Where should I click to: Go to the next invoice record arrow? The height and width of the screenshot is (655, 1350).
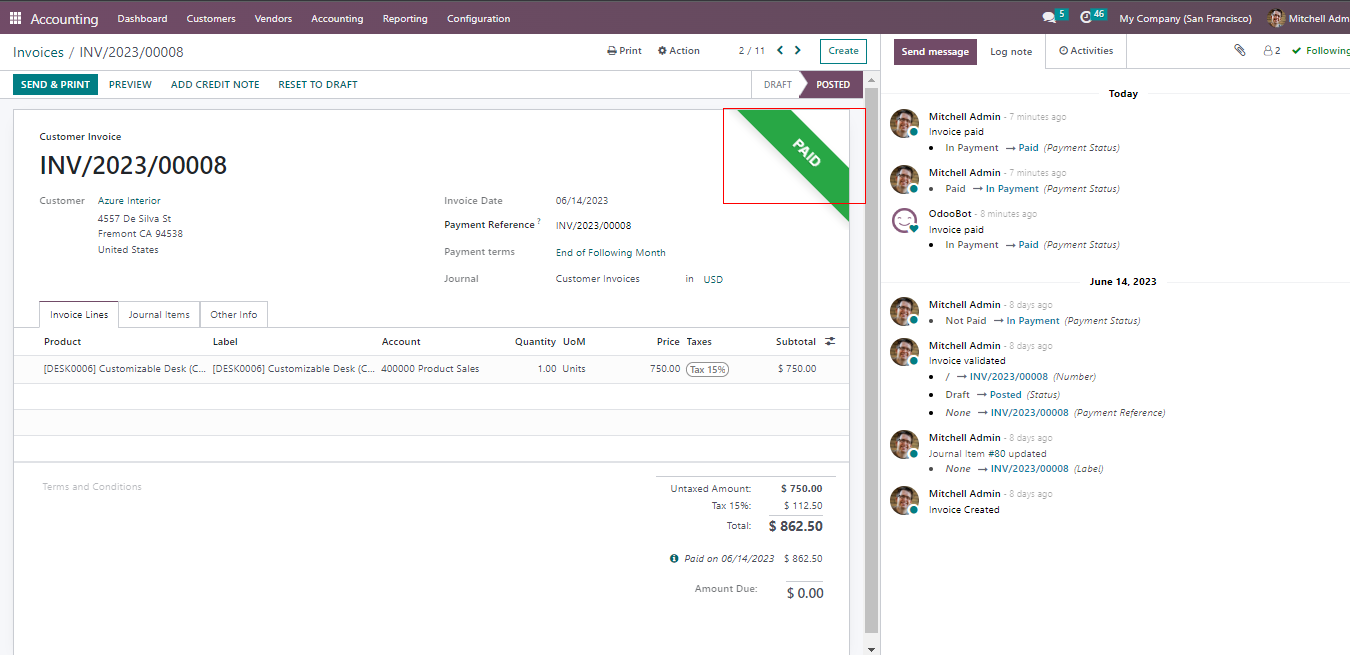[x=797, y=50]
